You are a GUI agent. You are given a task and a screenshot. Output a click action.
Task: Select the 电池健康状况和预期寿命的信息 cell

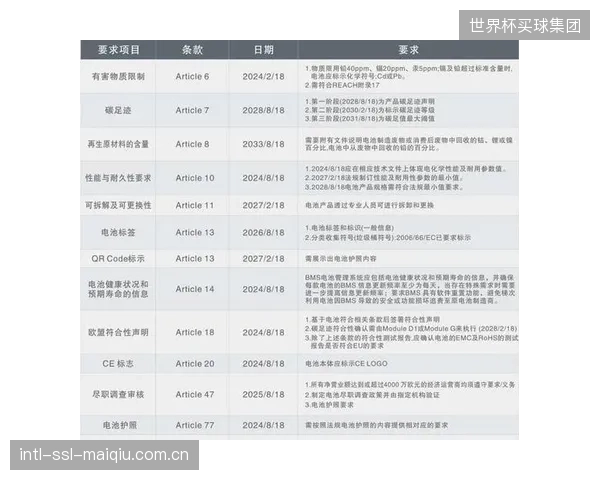click(x=118, y=289)
